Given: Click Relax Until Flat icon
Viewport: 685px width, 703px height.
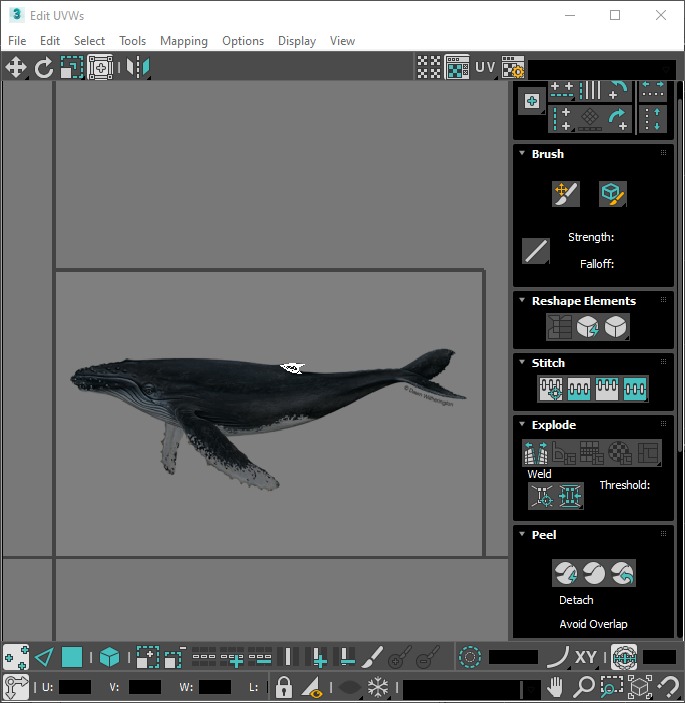Looking at the screenshot, I should coord(587,326).
